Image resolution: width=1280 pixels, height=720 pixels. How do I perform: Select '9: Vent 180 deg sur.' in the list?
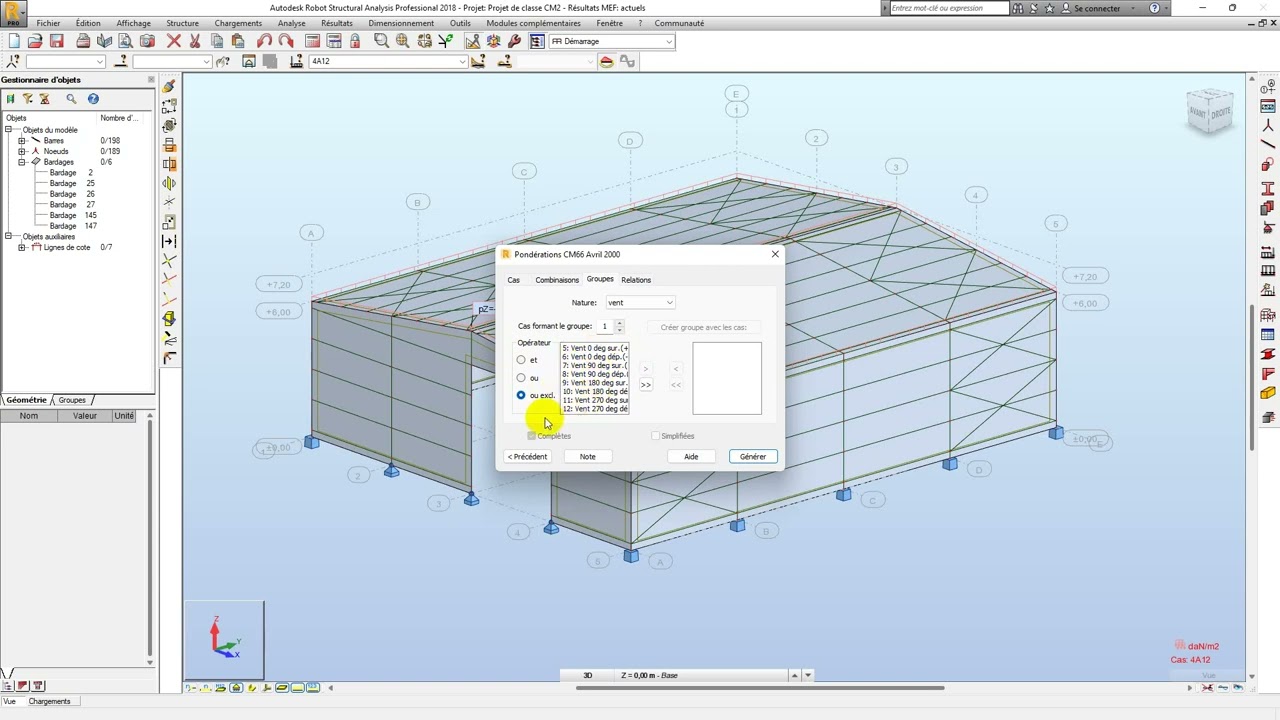[595, 383]
